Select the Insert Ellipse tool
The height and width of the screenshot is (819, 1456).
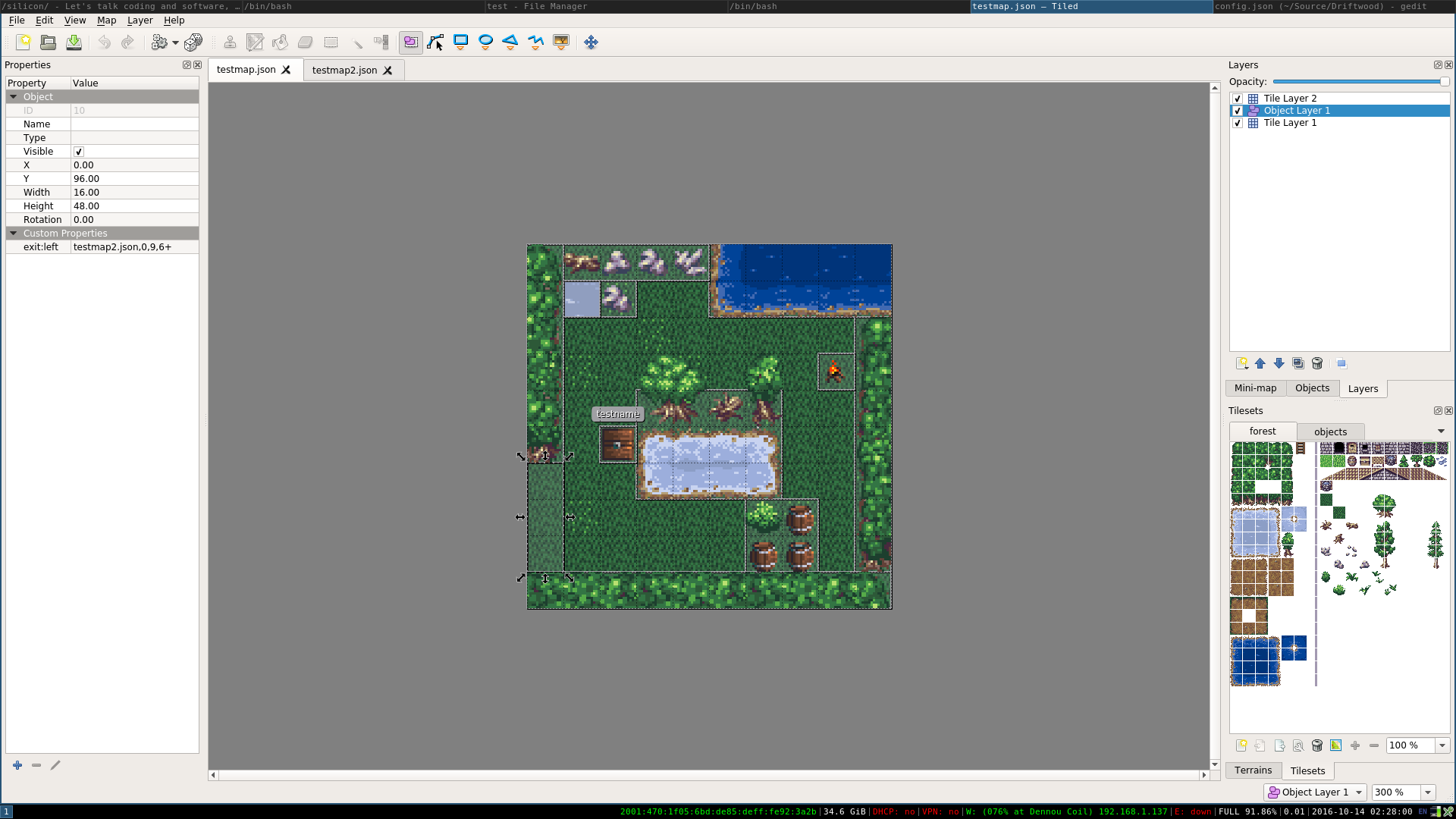click(x=485, y=42)
